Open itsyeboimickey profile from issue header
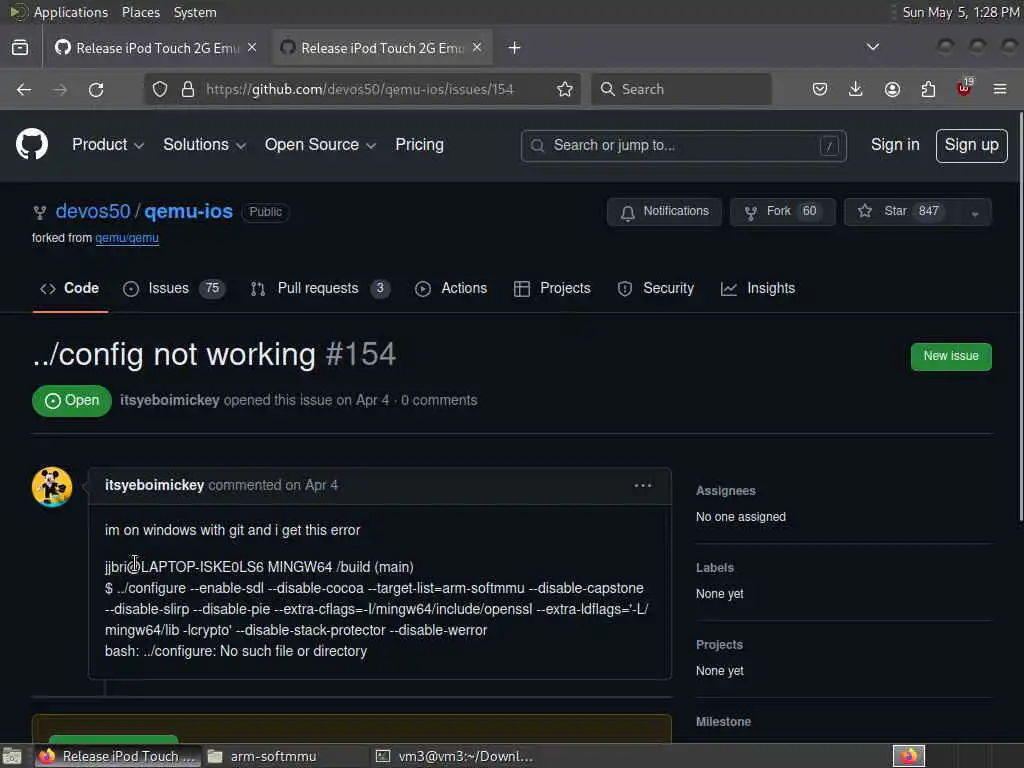The image size is (1024, 768). [x=170, y=400]
